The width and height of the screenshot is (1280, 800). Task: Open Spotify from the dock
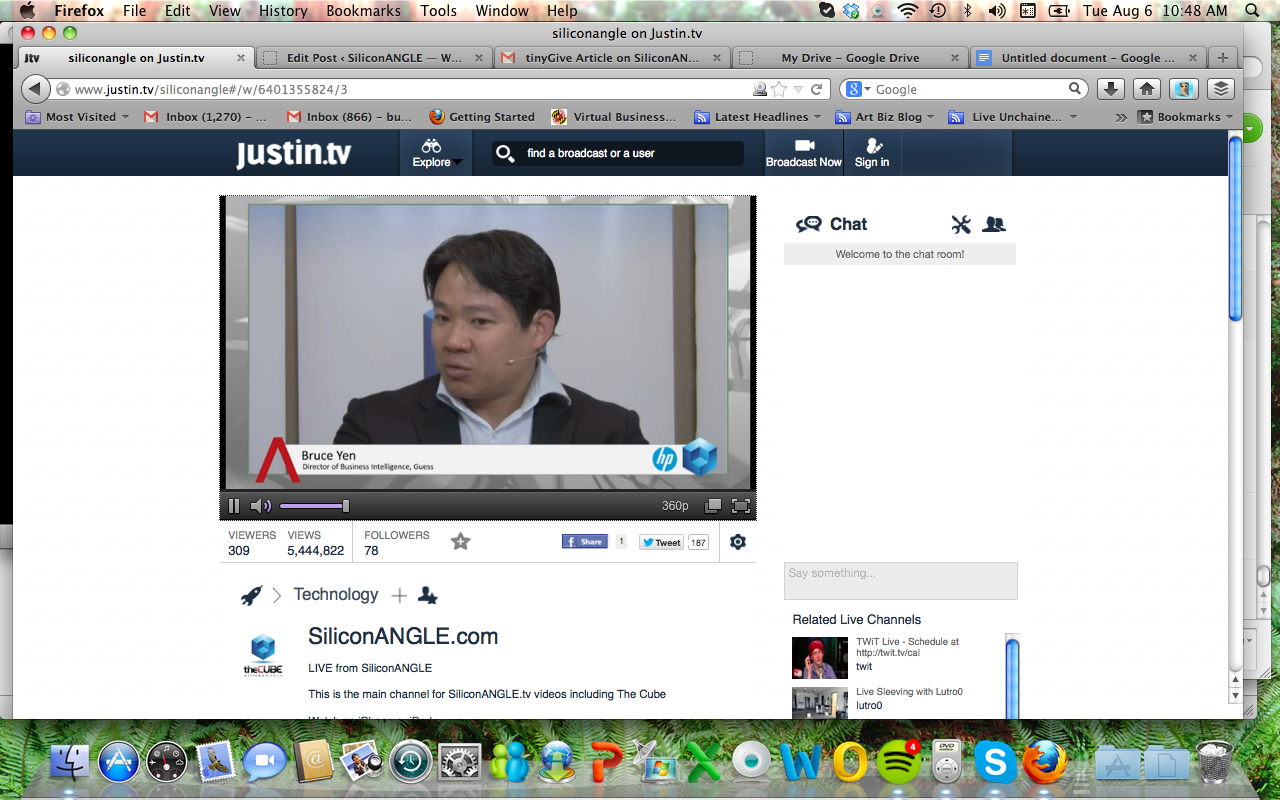click(x=898, y=763)
